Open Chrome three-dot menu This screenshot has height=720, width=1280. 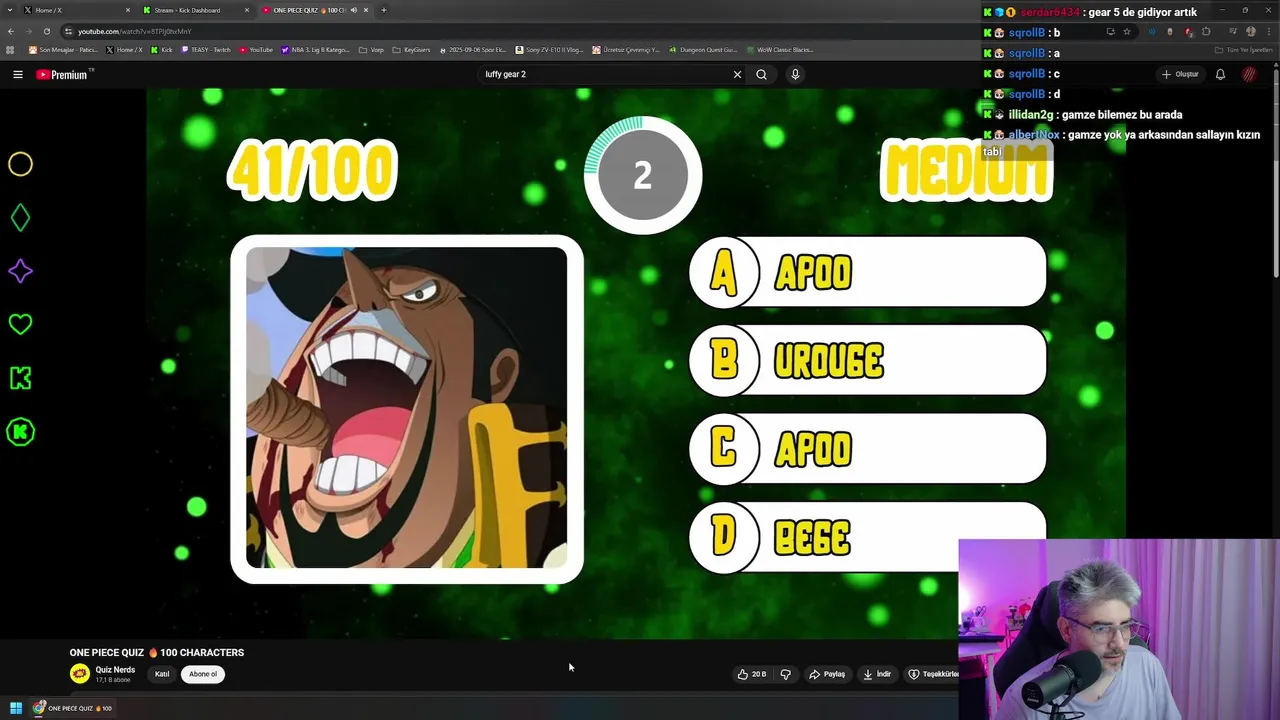1267,31
